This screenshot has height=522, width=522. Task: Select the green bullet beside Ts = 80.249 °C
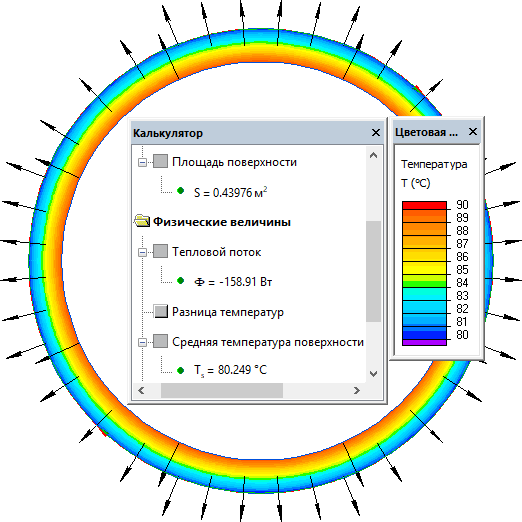[180, 370]
